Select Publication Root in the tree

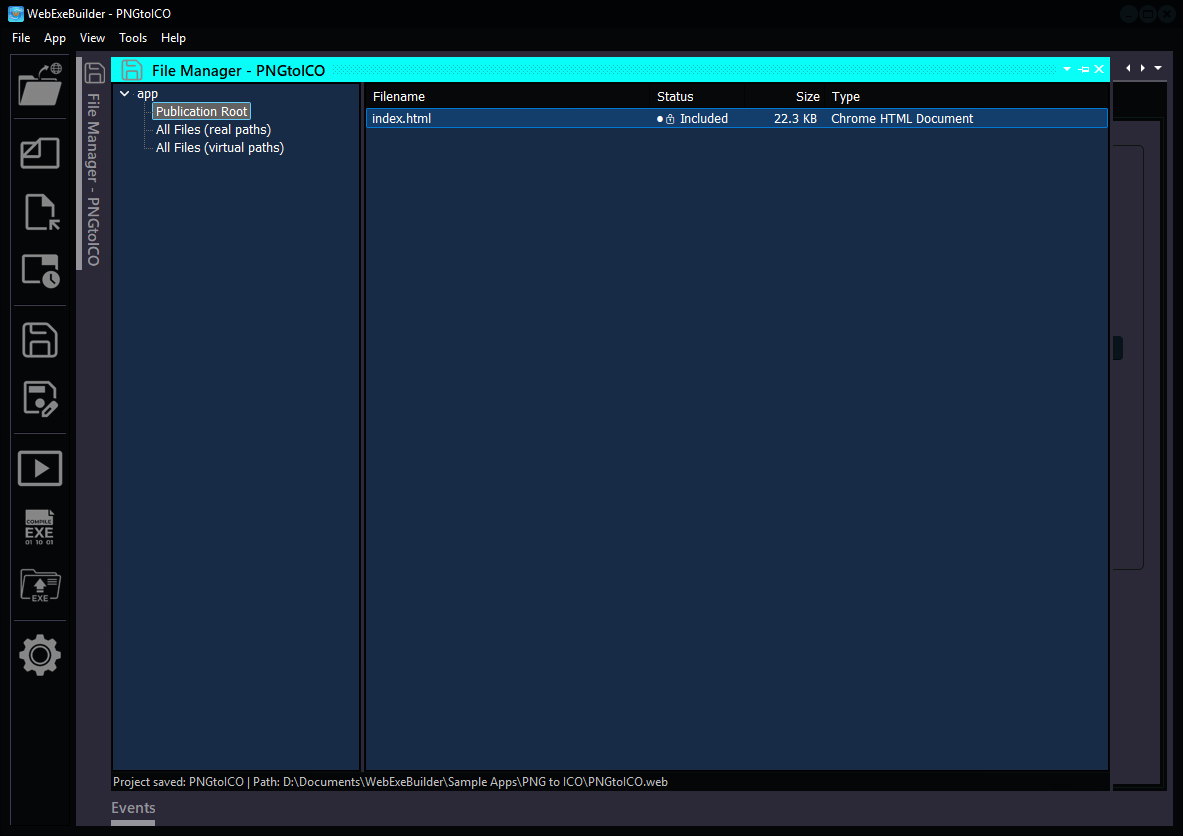point(200,111)
